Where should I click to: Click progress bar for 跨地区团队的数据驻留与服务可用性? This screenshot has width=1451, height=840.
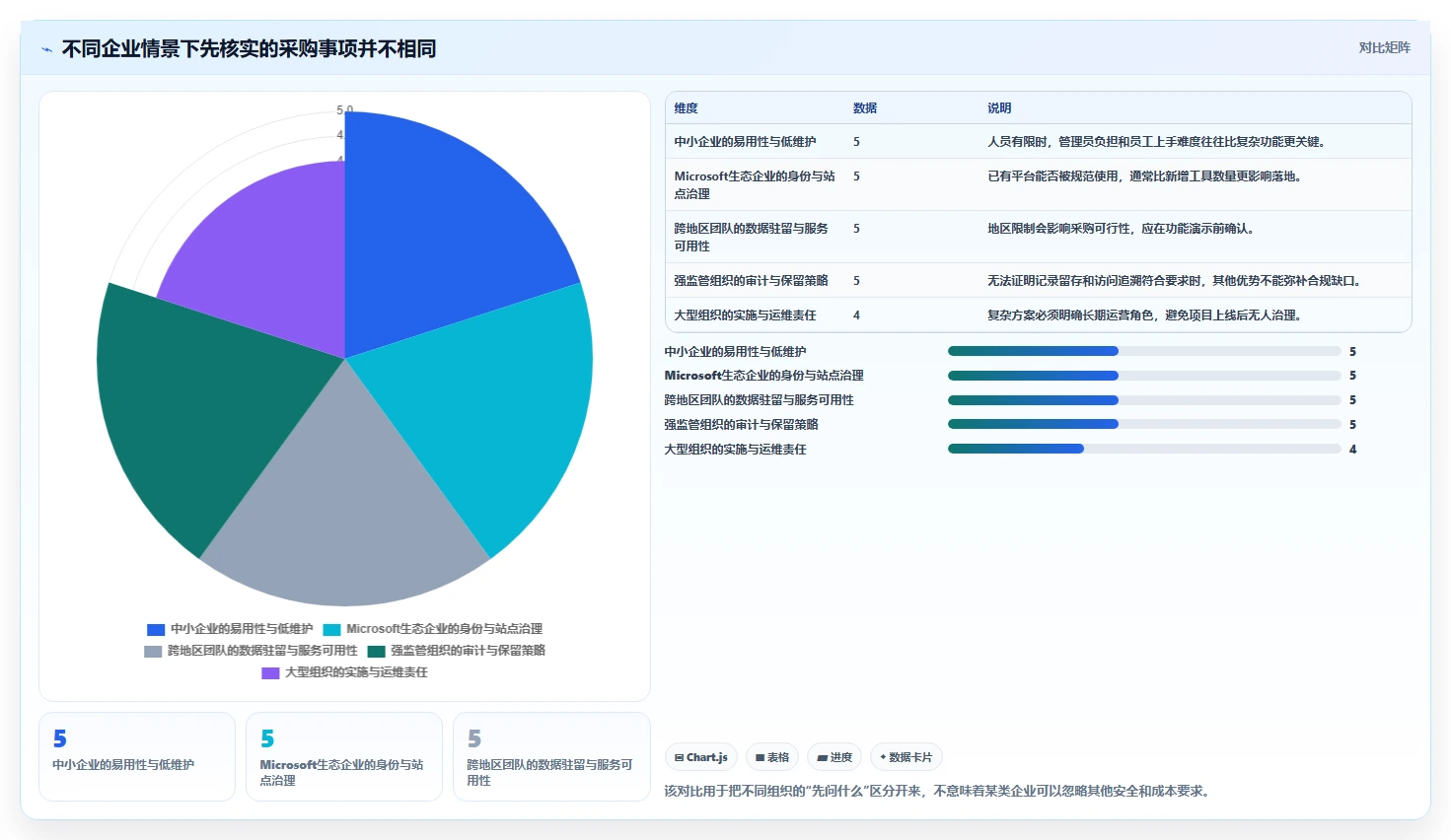(x=1144, y=400)
